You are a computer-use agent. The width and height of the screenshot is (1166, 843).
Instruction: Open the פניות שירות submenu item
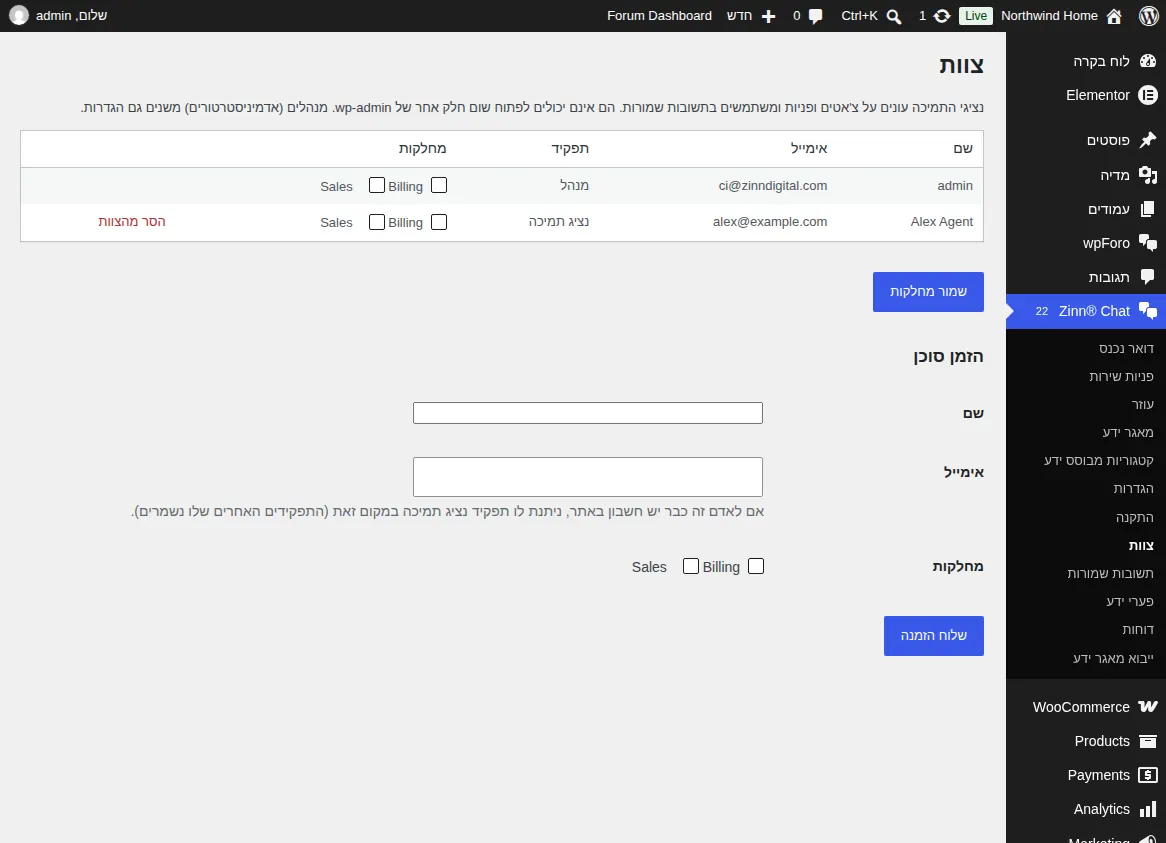1121,376
